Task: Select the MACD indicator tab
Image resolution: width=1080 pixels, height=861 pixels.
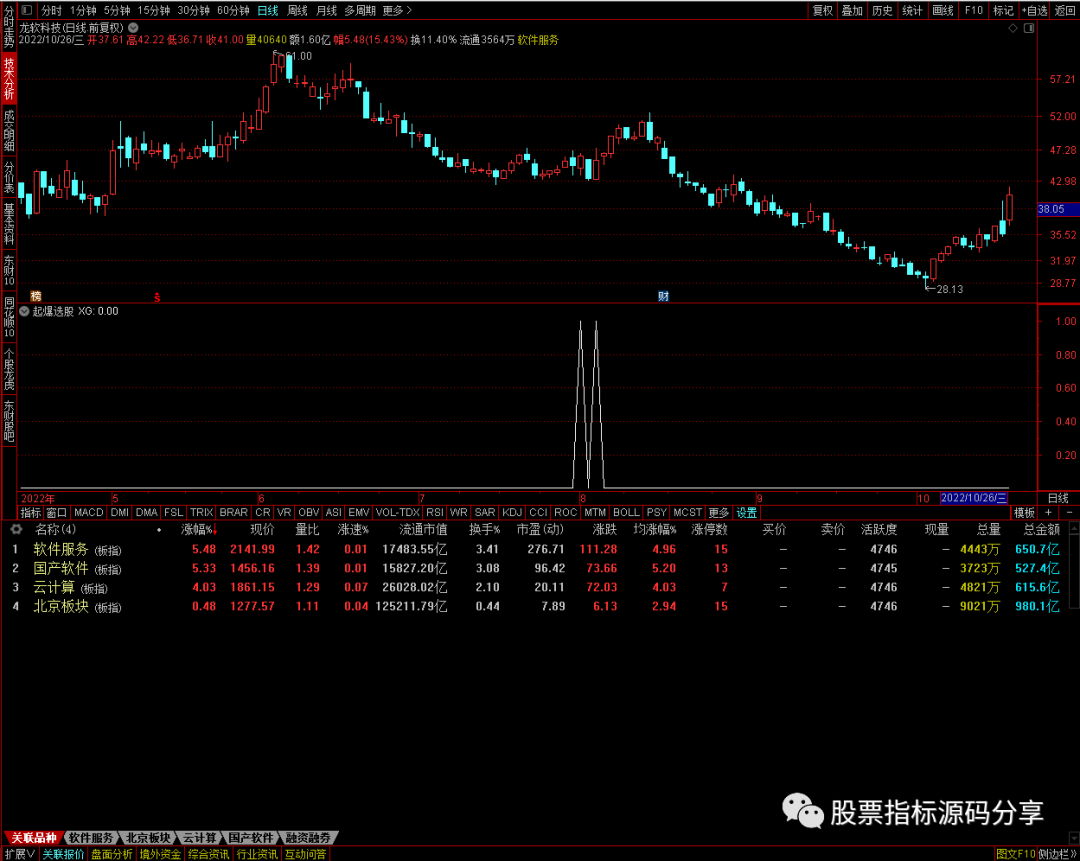Action: point(89,512)
